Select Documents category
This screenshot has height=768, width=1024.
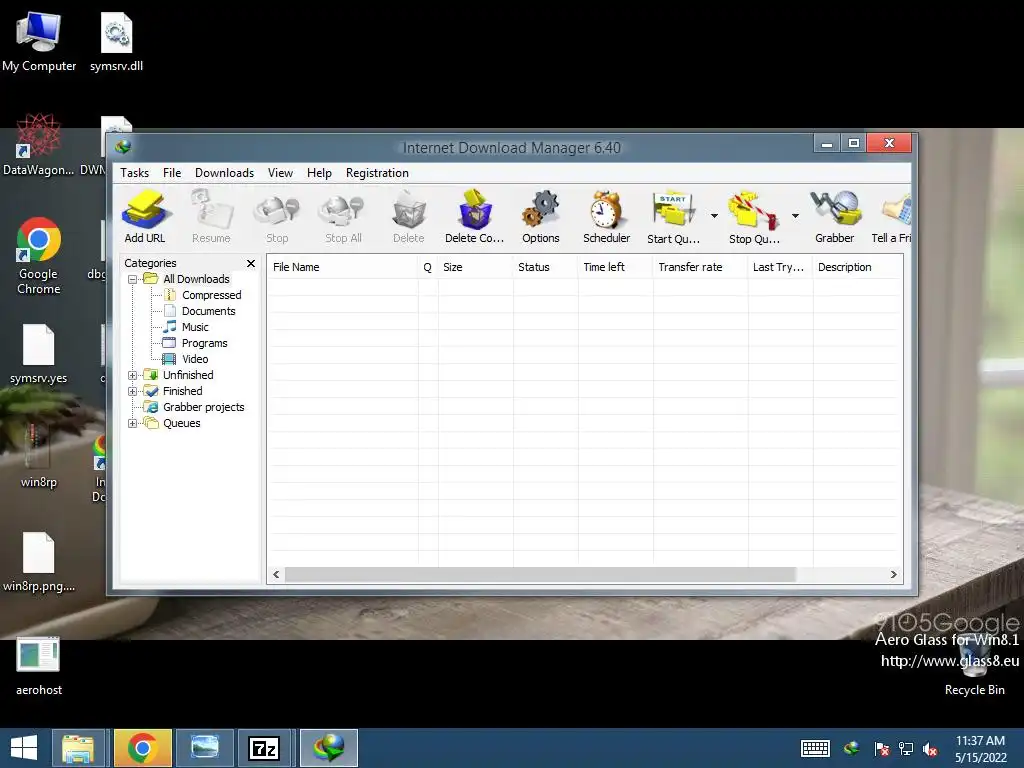208,312
